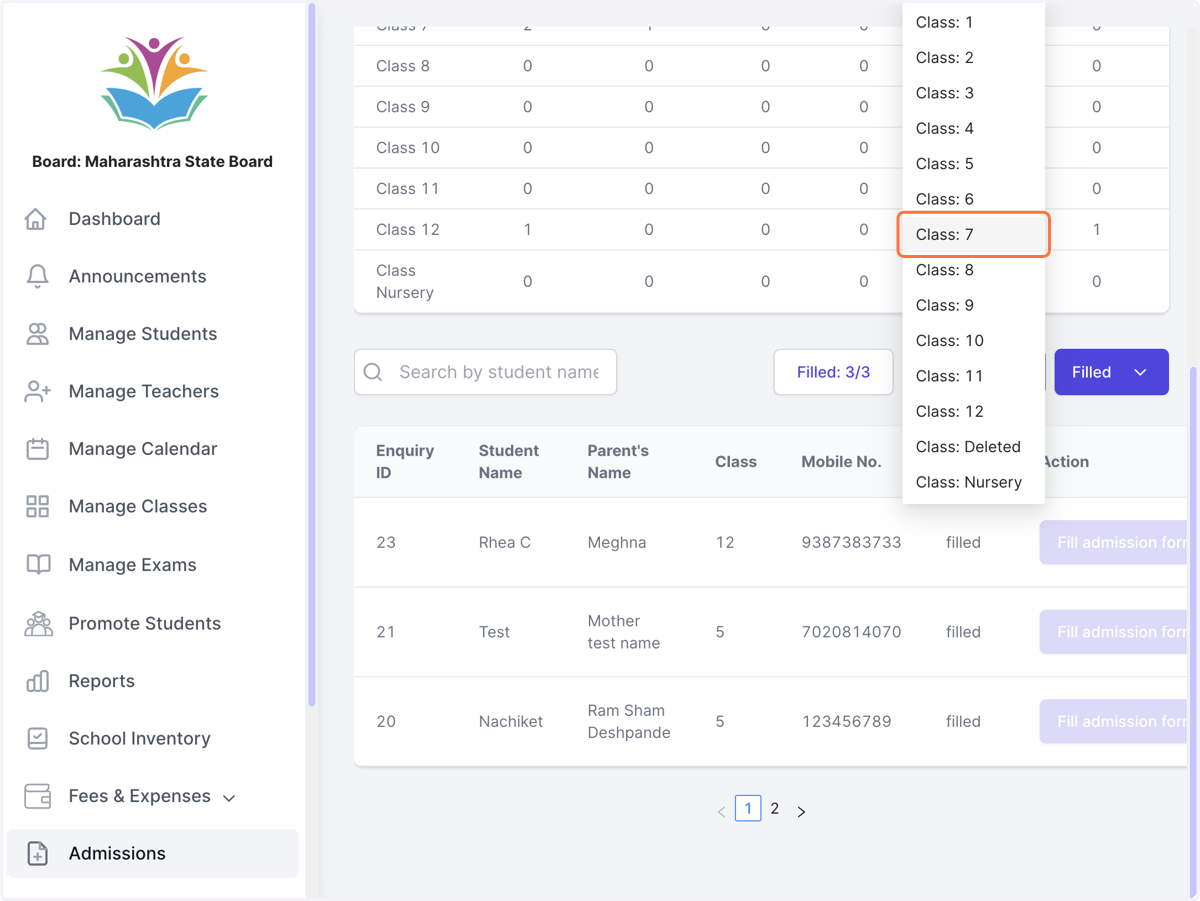Select Class: 12 from dropdown
The height and width of the screenshot is (901, 1200).
click(x=973, y=411)
